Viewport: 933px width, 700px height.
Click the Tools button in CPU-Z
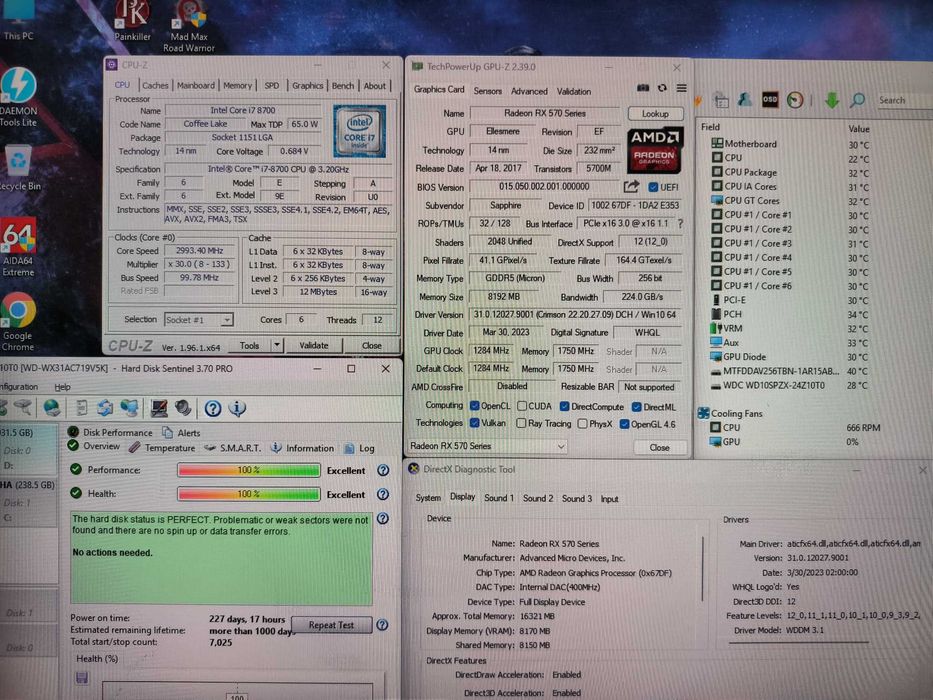click(x=249, y=345)
